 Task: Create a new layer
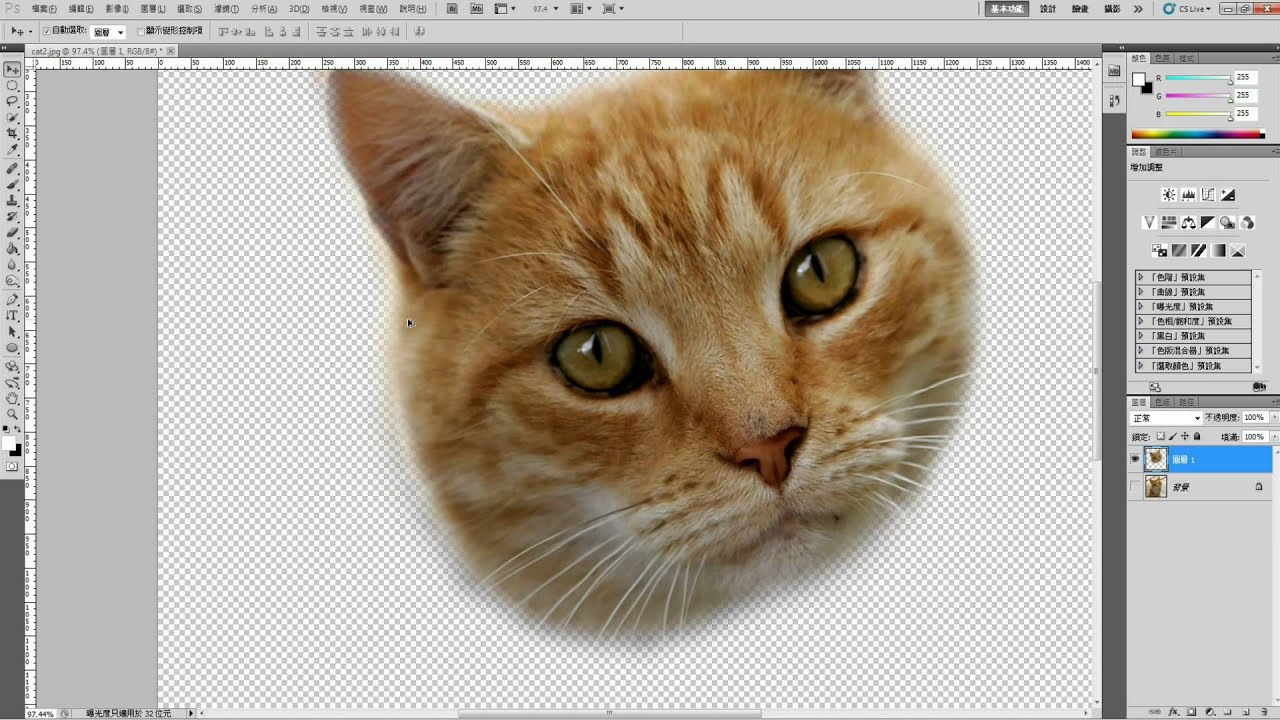pyautogui.click(x=1245, y=712)
